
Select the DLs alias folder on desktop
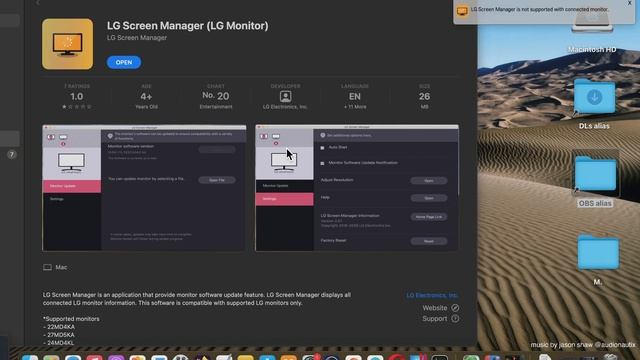tap(594, 104)
